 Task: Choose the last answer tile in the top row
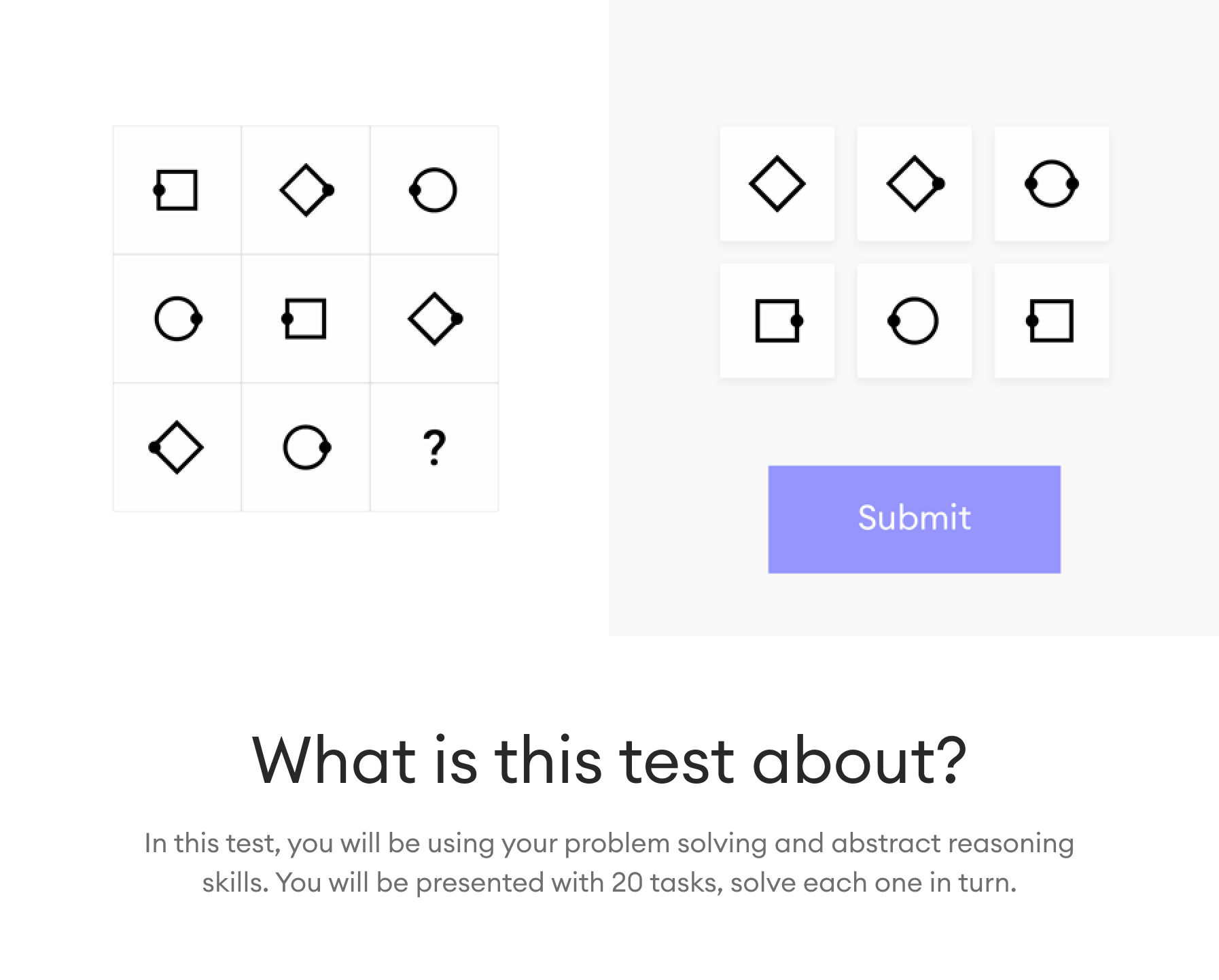click(x=1051, y=183)
